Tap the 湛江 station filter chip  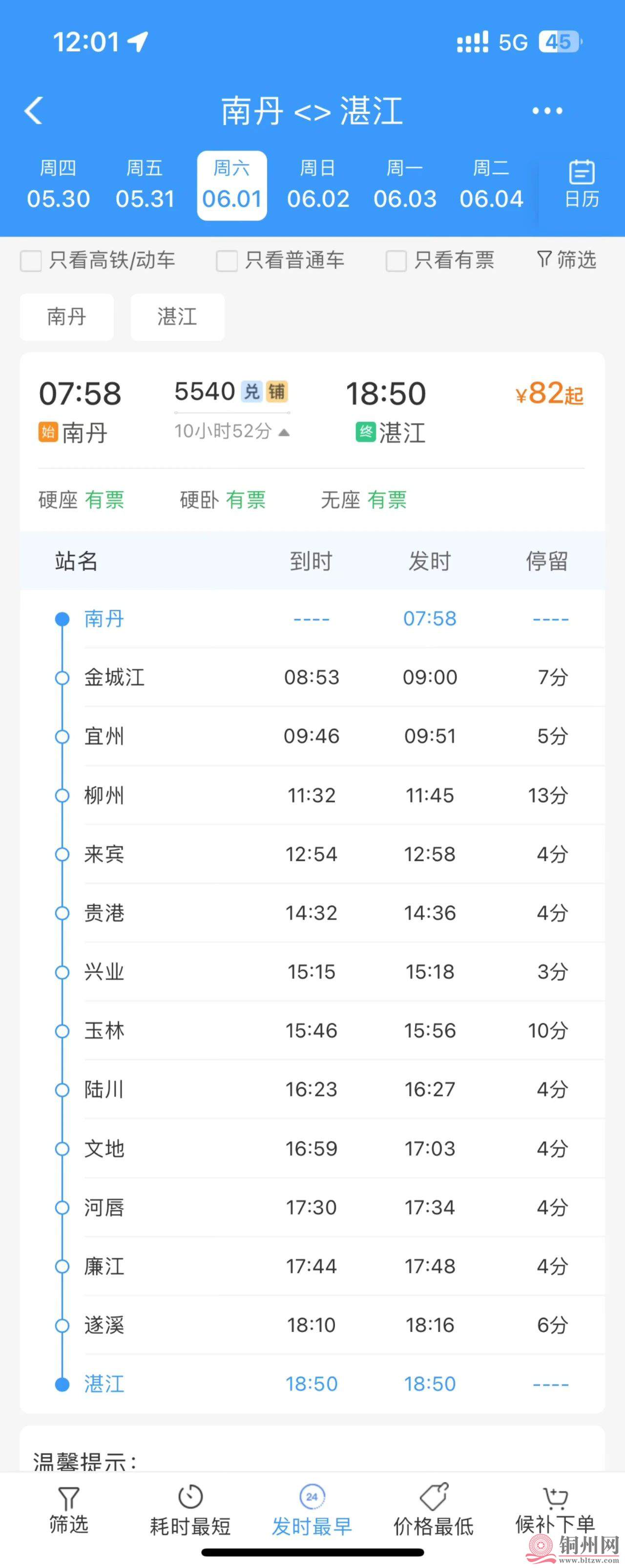[178, 317]
